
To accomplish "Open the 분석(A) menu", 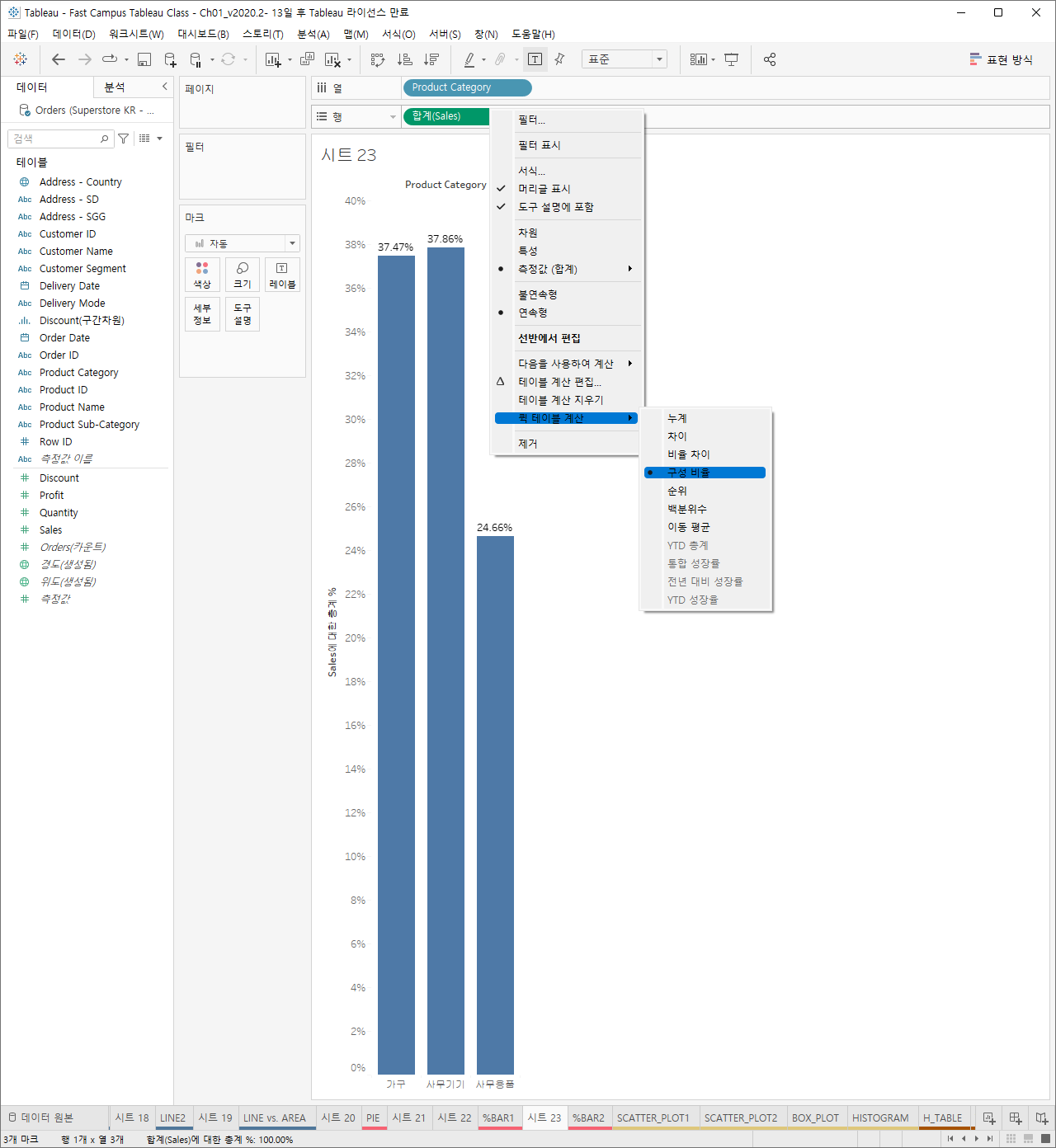I will [x=313, y=34].
